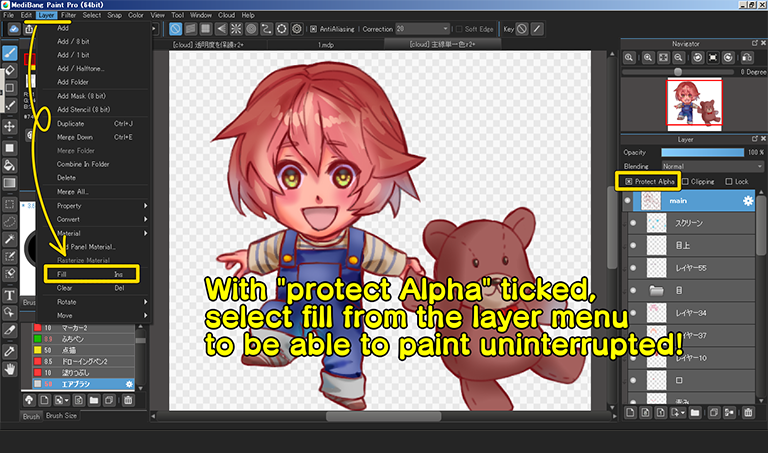This screenshot has width=768, height=453.
Task: Open the Select menu
Action: pos(92,15)
